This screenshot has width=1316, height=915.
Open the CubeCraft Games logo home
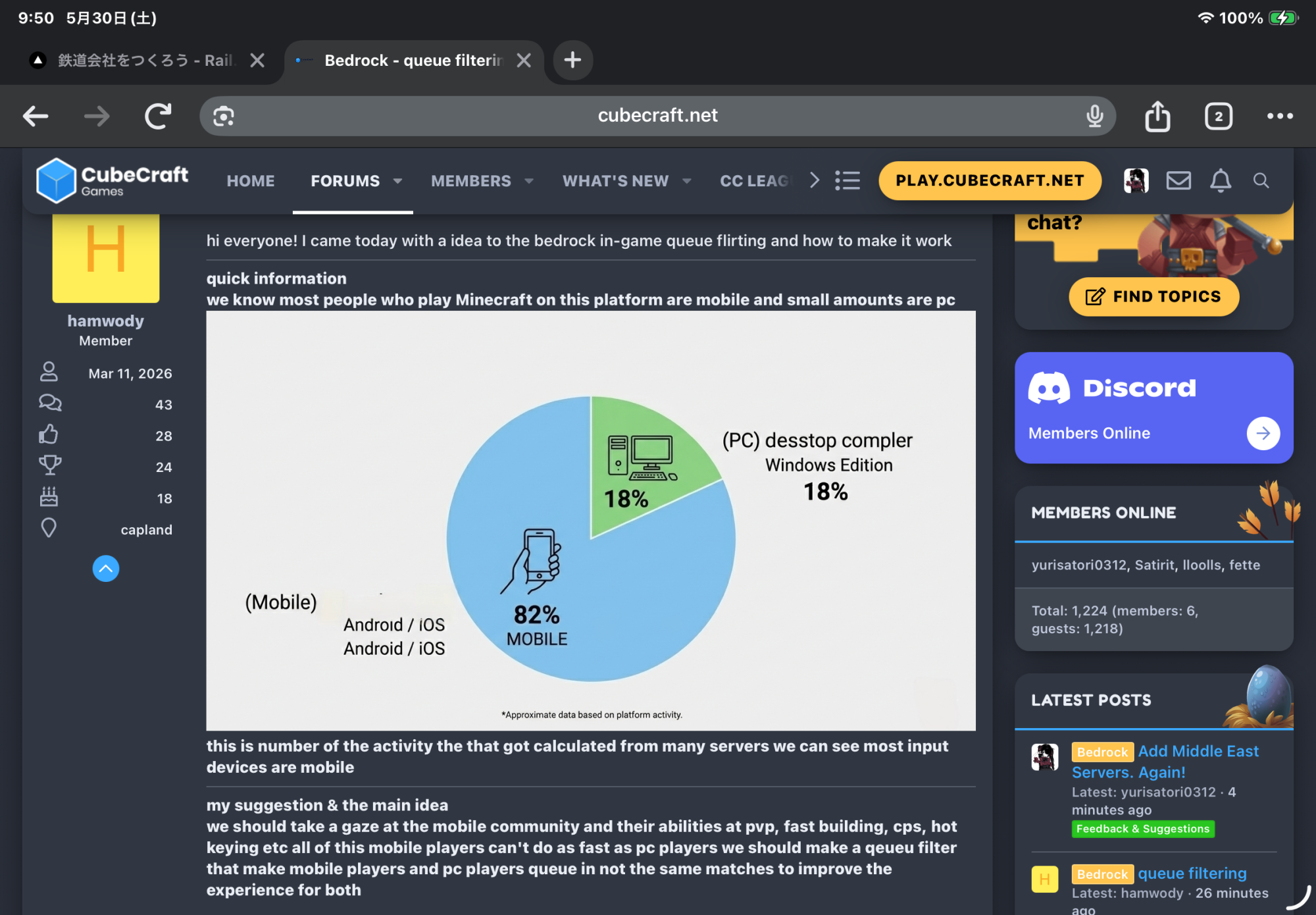[x=113, y=180]
